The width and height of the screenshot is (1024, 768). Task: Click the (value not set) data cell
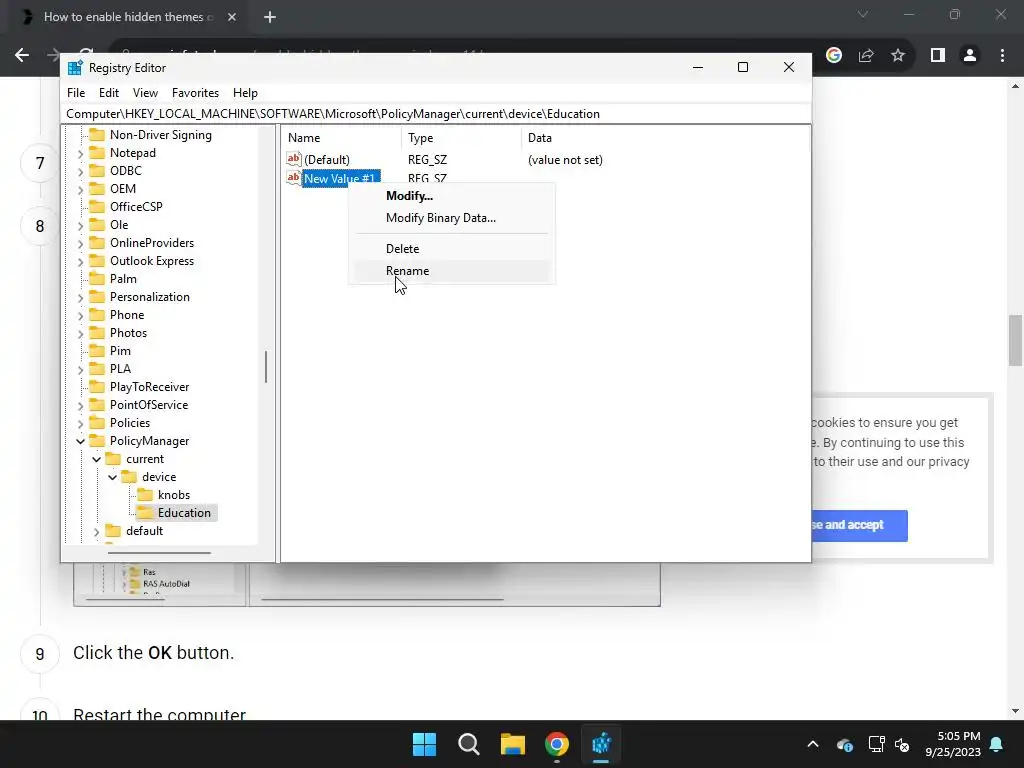point(565,160)
